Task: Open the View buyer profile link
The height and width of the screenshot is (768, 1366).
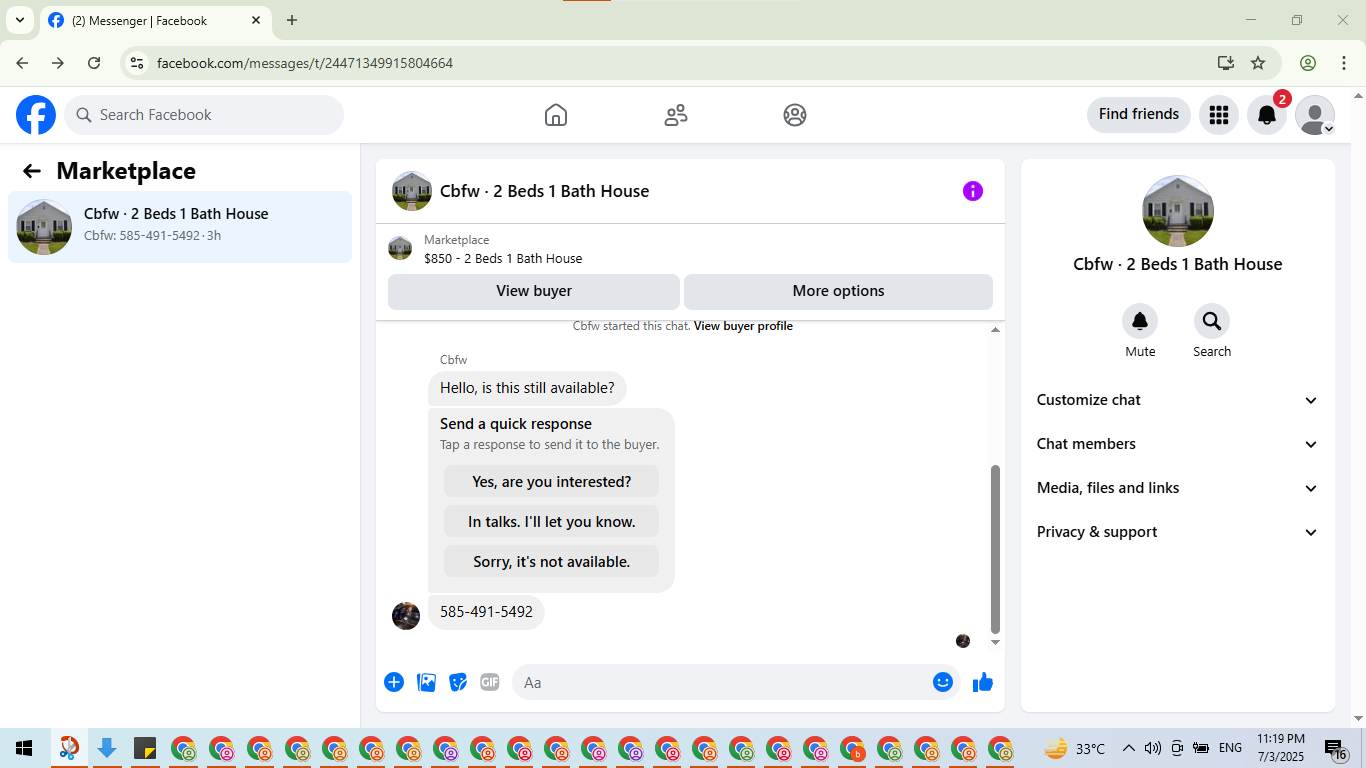Action: point(743,326)
